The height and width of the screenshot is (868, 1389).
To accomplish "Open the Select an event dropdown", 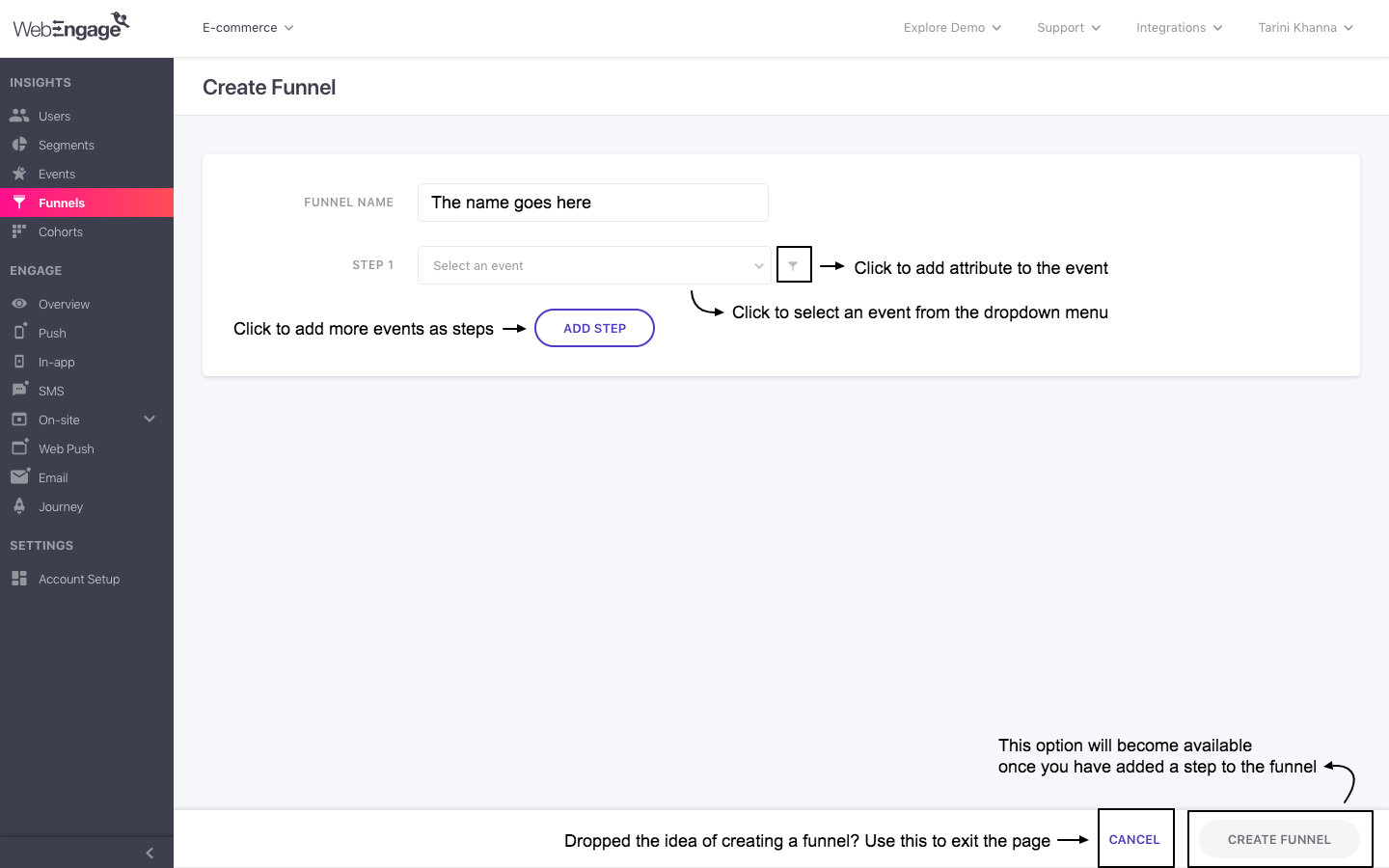I will pyautogui.click(x=594, y=264).
